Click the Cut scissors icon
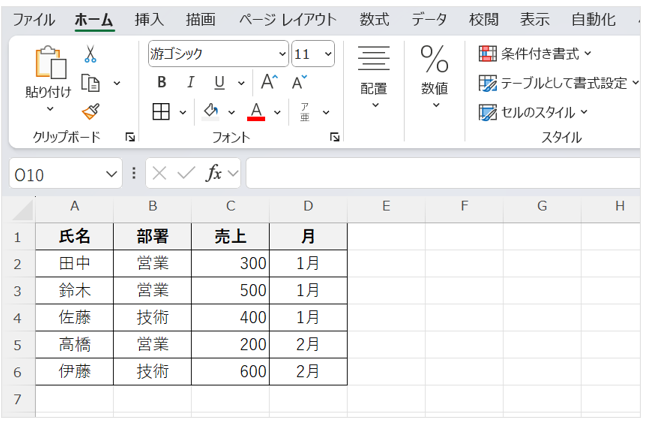The height and width of the screenshot is (423, 645). [x=90, y=54]
